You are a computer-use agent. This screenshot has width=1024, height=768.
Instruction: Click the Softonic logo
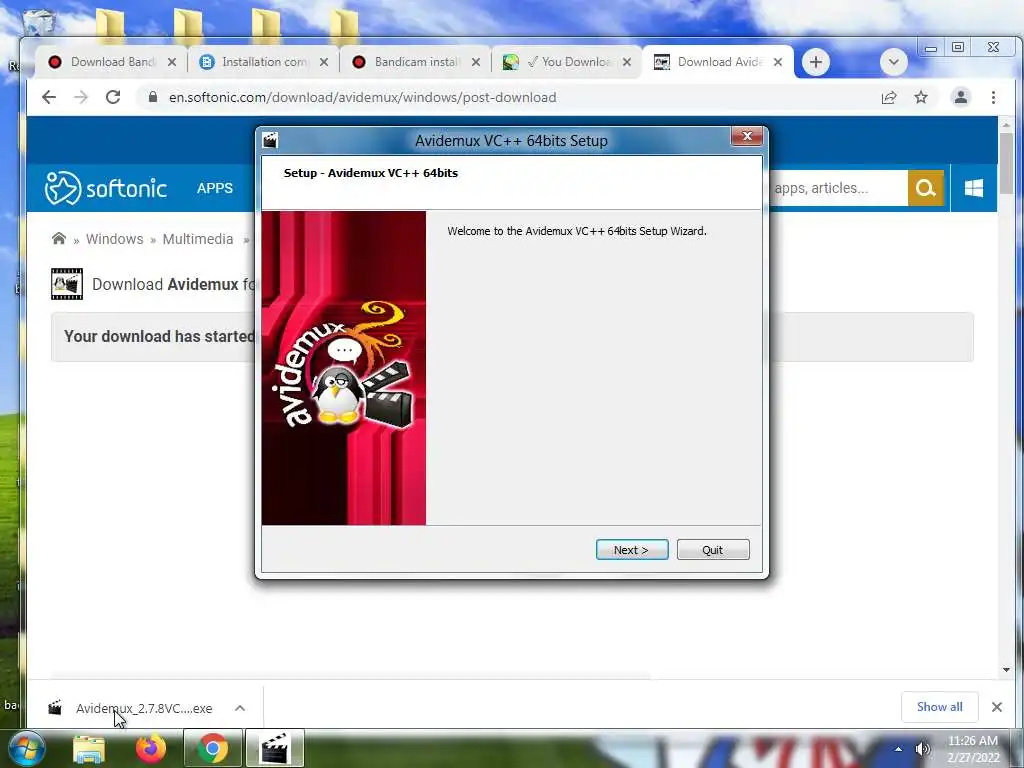tap(105, 188)
